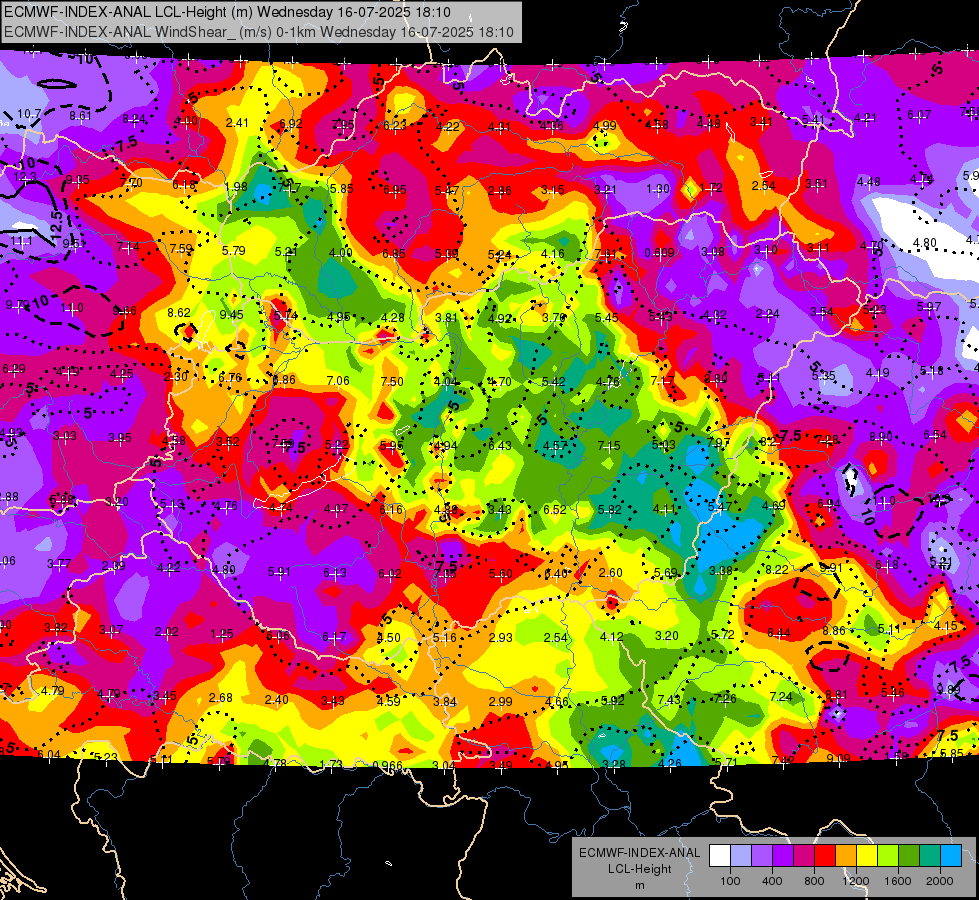Image resolution: width=979 pixels, height=900 pixels.
Task: Click the wind shear value '7.50'
Action: pos(392,382)
